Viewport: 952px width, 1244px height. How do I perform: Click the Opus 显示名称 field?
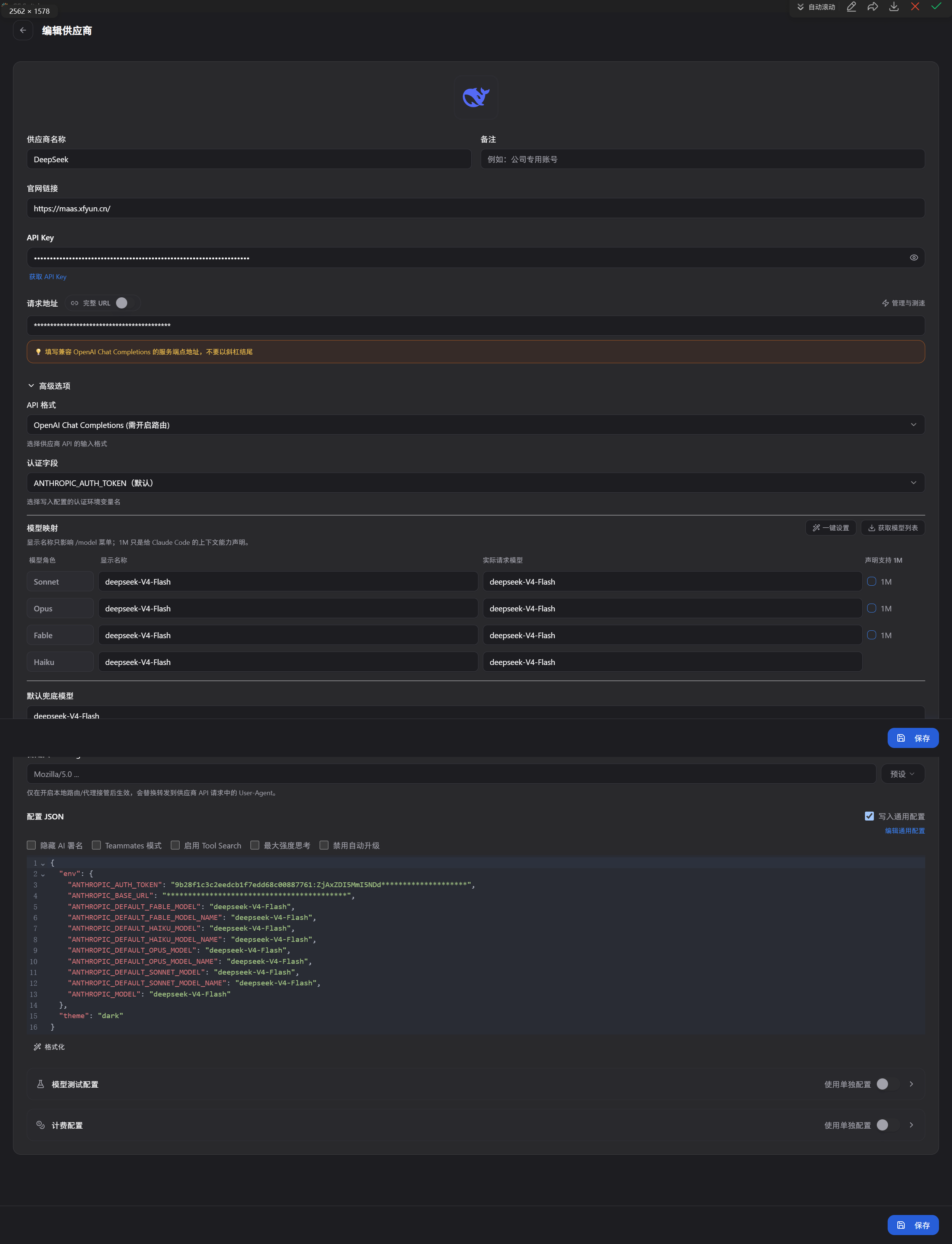point(288,608)
